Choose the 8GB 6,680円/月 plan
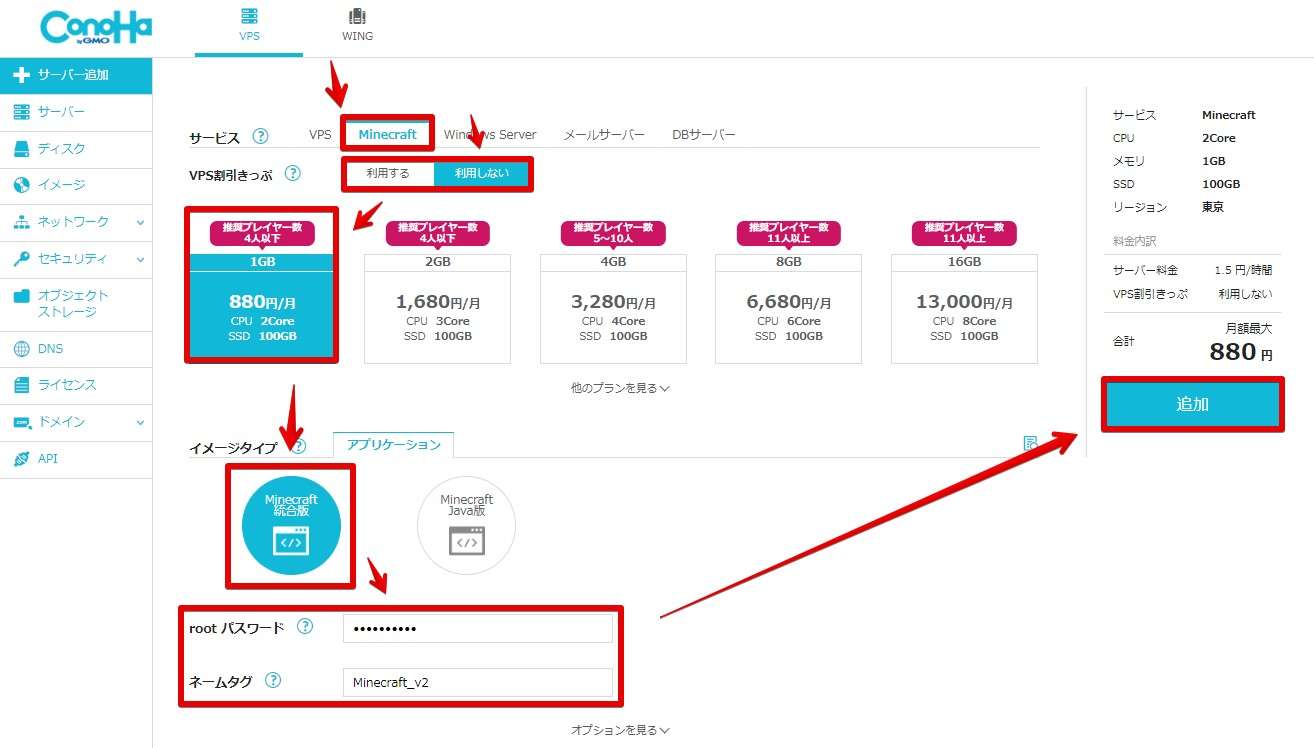 [x=789, y=308]
